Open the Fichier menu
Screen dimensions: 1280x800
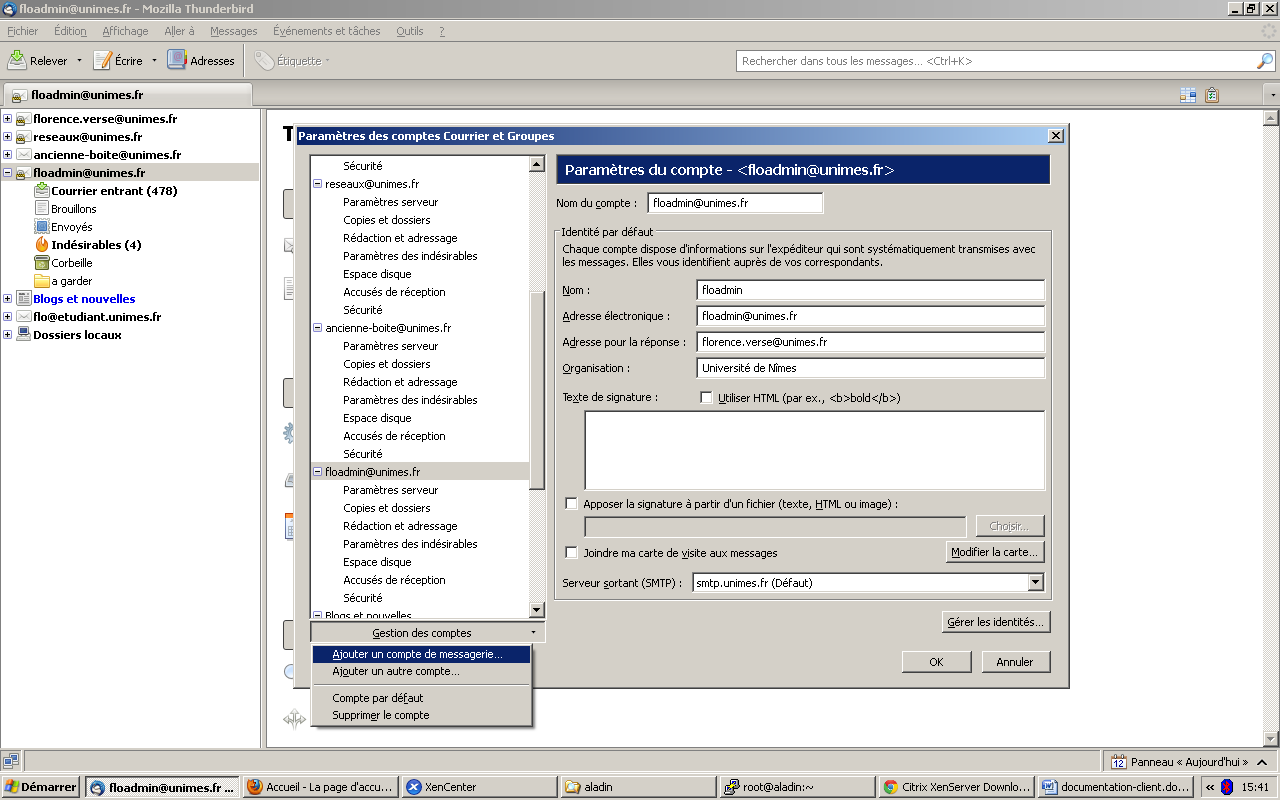(22, 31)
